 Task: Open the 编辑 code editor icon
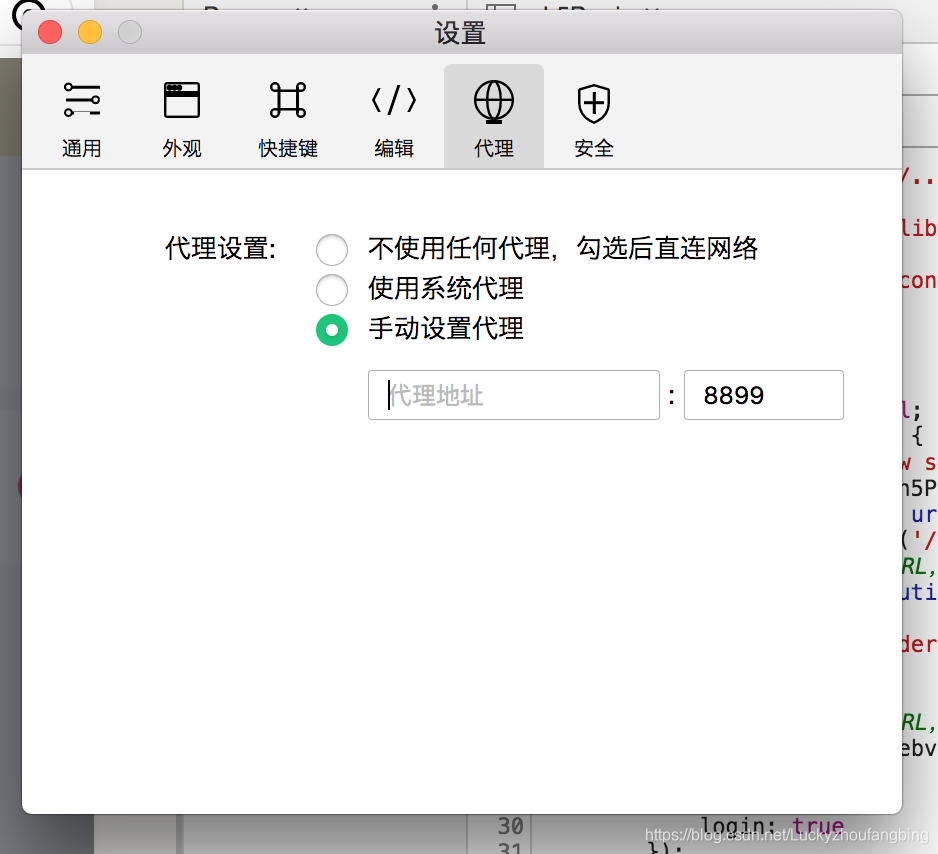click(x=394, y=100)
